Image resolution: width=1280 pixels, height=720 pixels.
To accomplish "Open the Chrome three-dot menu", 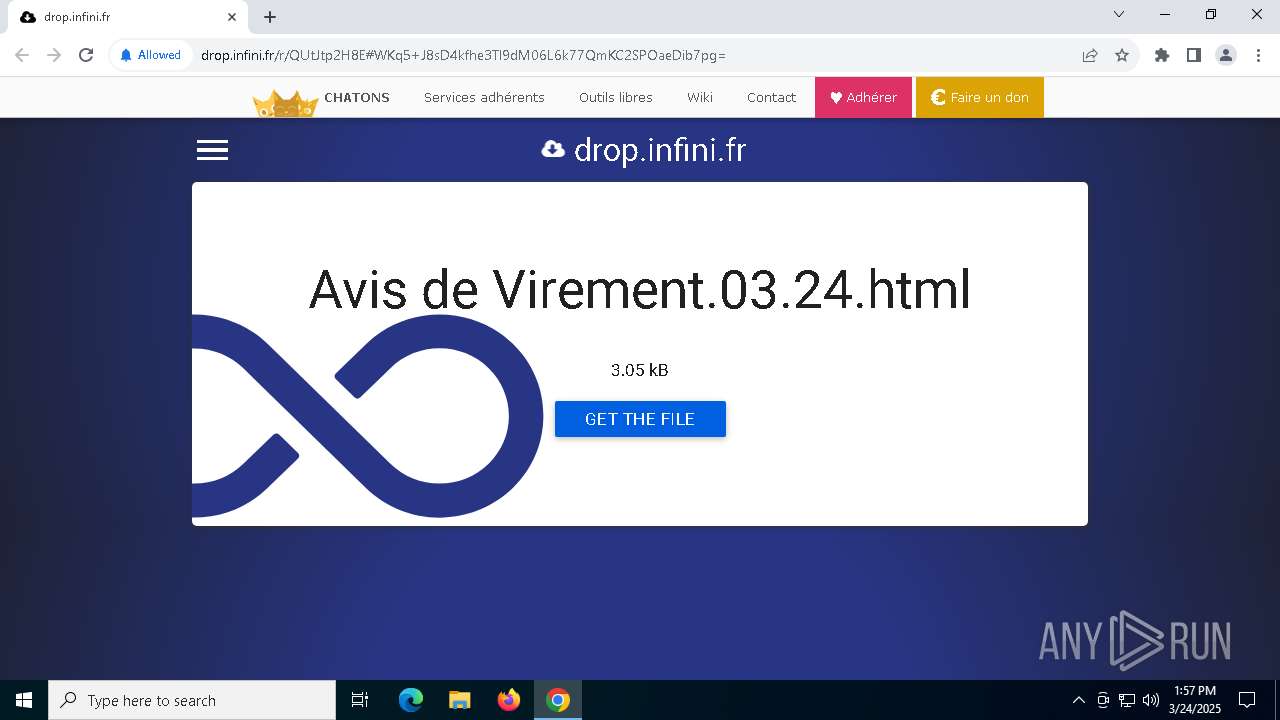I will (x=1258, y=55).
